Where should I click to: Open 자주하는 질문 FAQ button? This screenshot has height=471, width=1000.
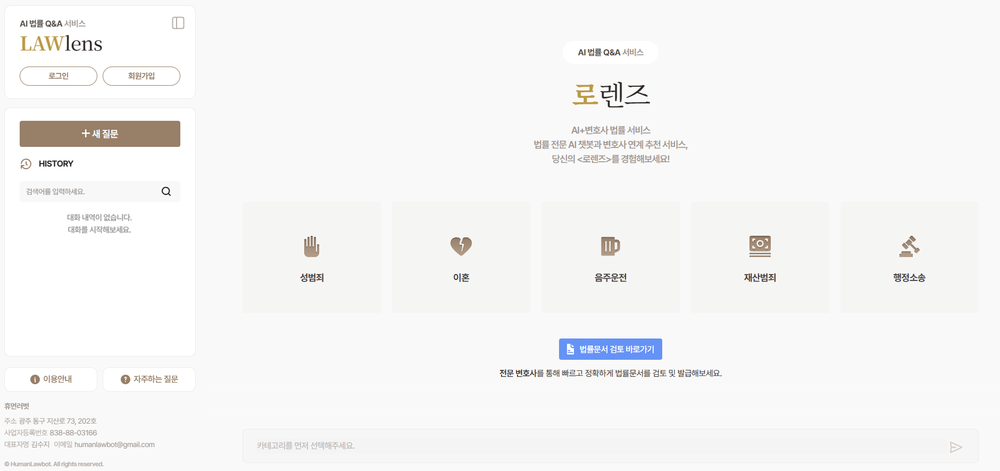[x=149, y=379]
